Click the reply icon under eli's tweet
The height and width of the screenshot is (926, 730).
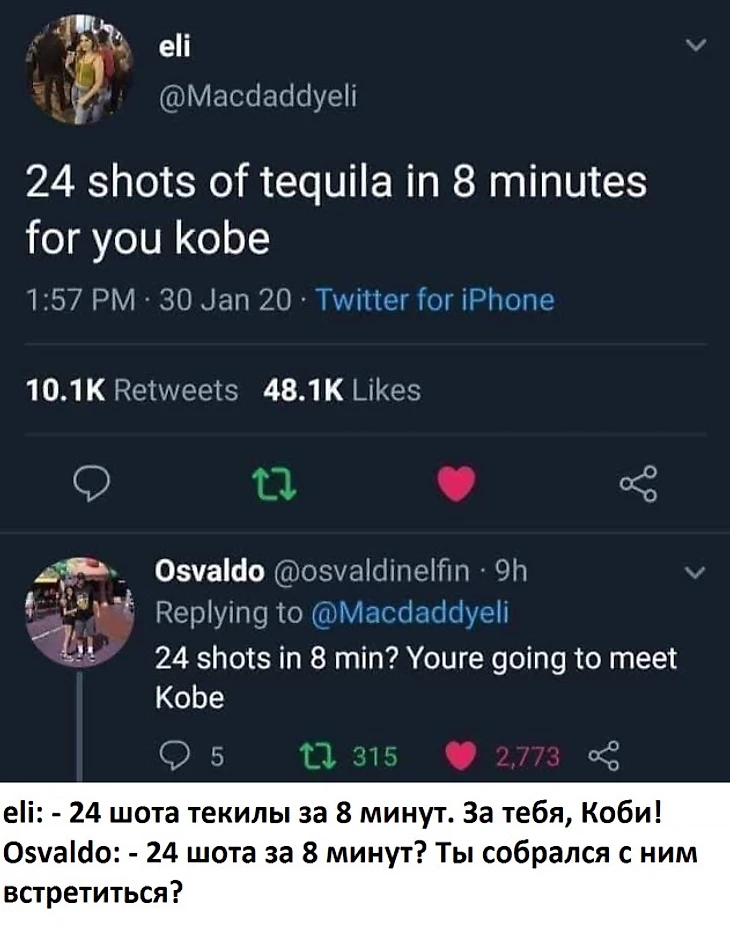tap(95, 486)
